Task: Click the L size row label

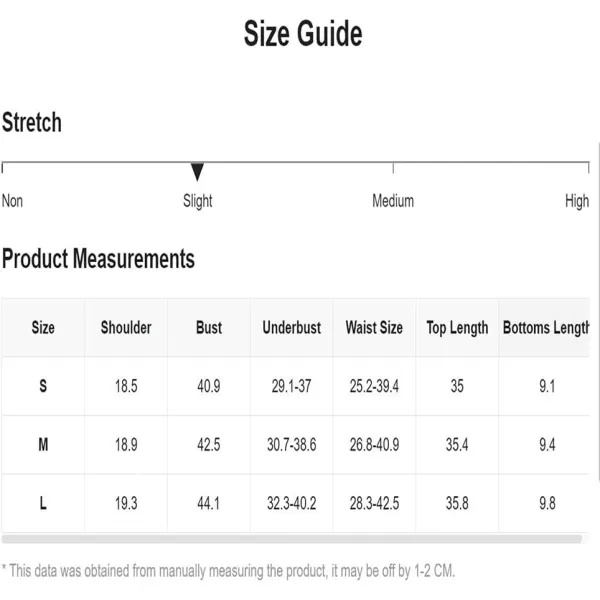Action: [x=43, y=503]
